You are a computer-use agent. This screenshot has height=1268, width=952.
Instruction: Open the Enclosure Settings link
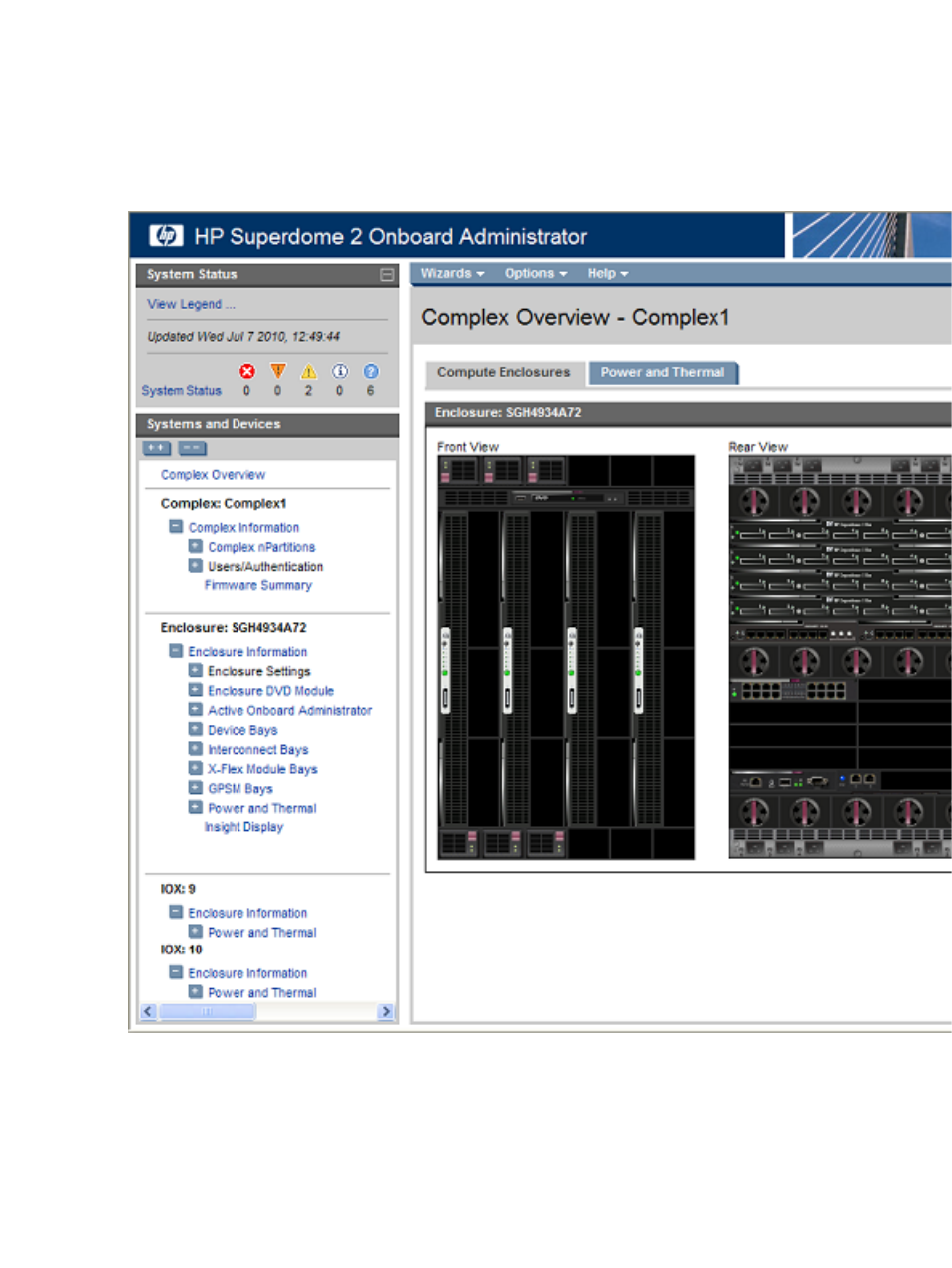pyautogui.click(x=258, y=672)
